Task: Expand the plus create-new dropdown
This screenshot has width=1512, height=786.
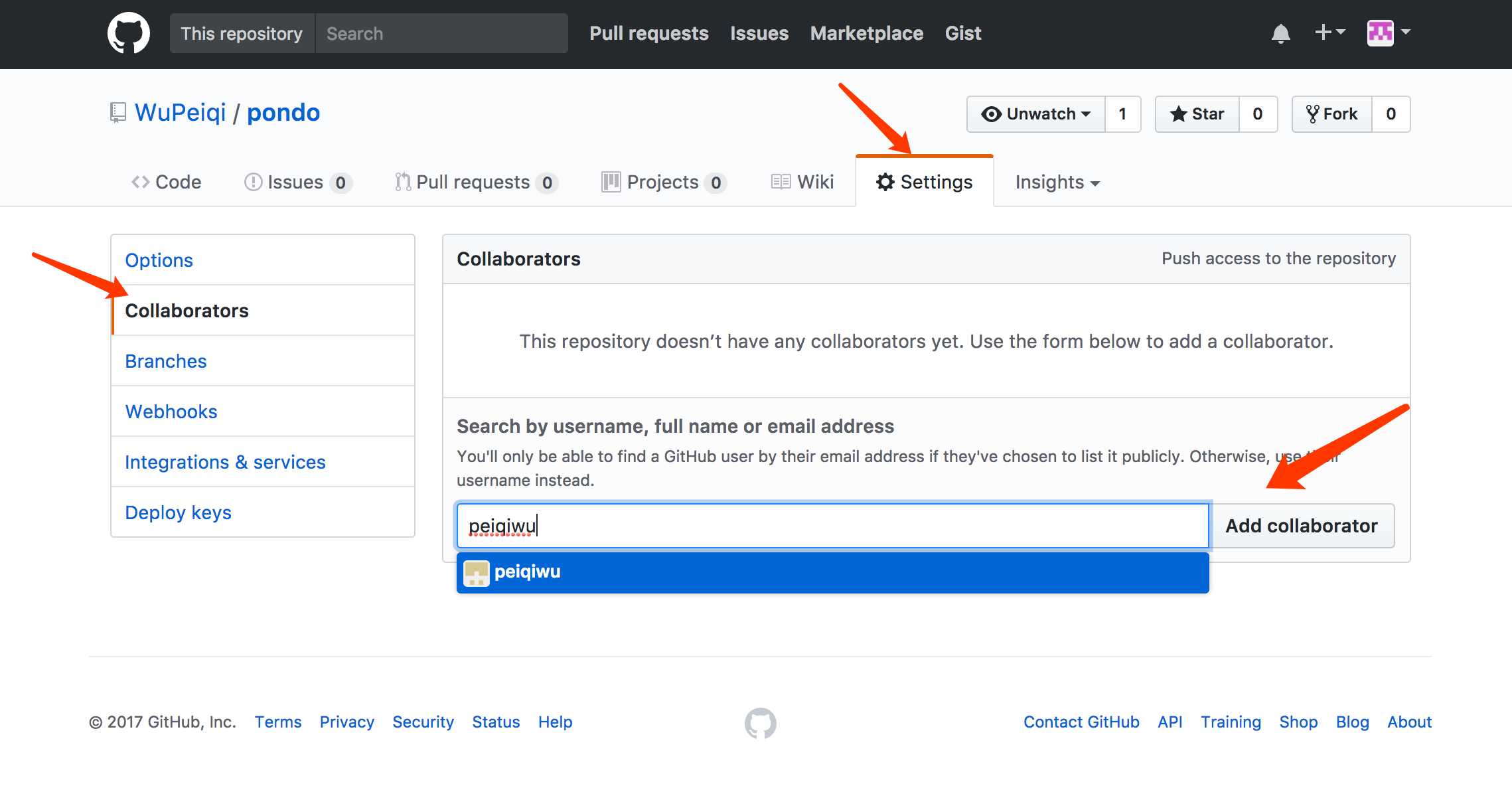Action: click(1329, 32)
